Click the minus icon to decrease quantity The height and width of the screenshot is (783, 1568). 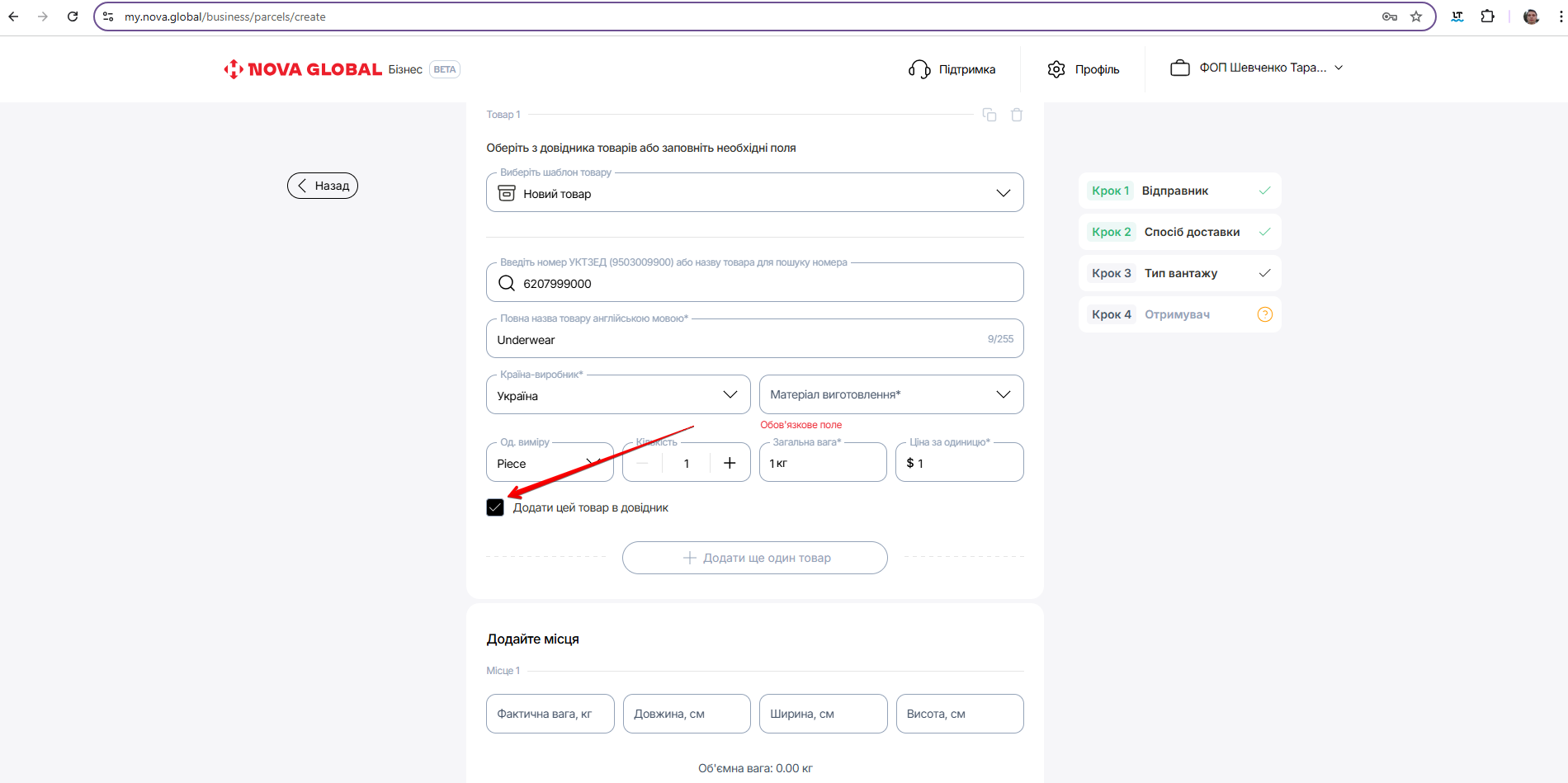click(x=643, y=463)
